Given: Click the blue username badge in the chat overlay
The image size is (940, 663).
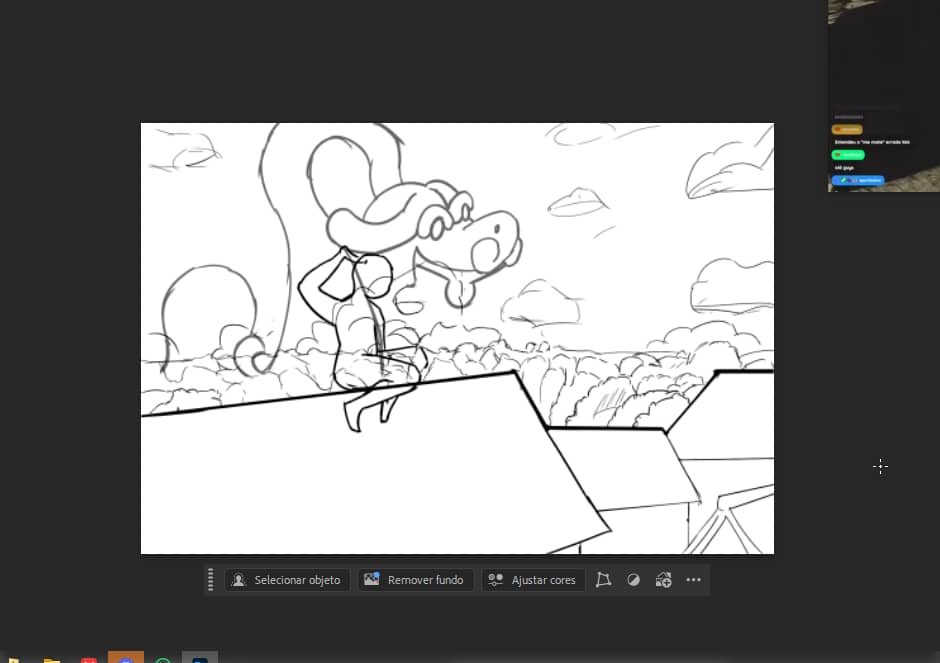Looking at the screenshot, I should point(858,180).
